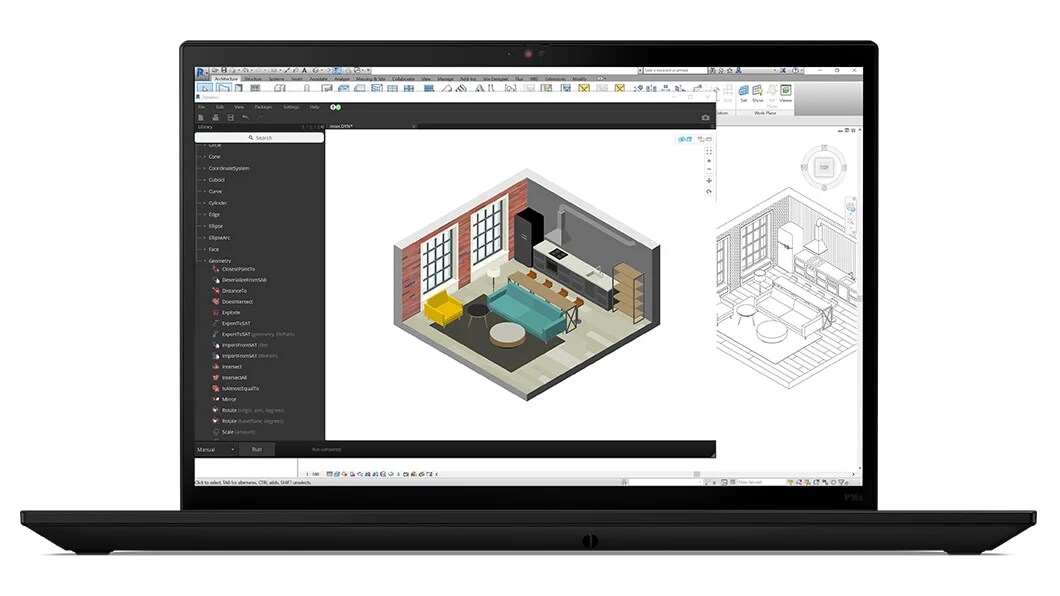The height and width of the screenshot is (596, 1060).
Task: Toggle graph view in Dynamo canvas
Action: tap(684, 139)
